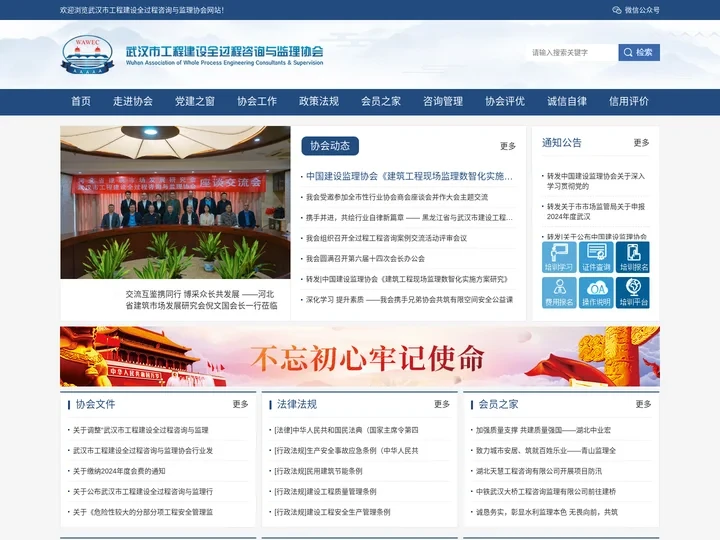Go to 首页 in navigation bar
720x540 pixels.
pyautogui.click(x=81, y=101)
